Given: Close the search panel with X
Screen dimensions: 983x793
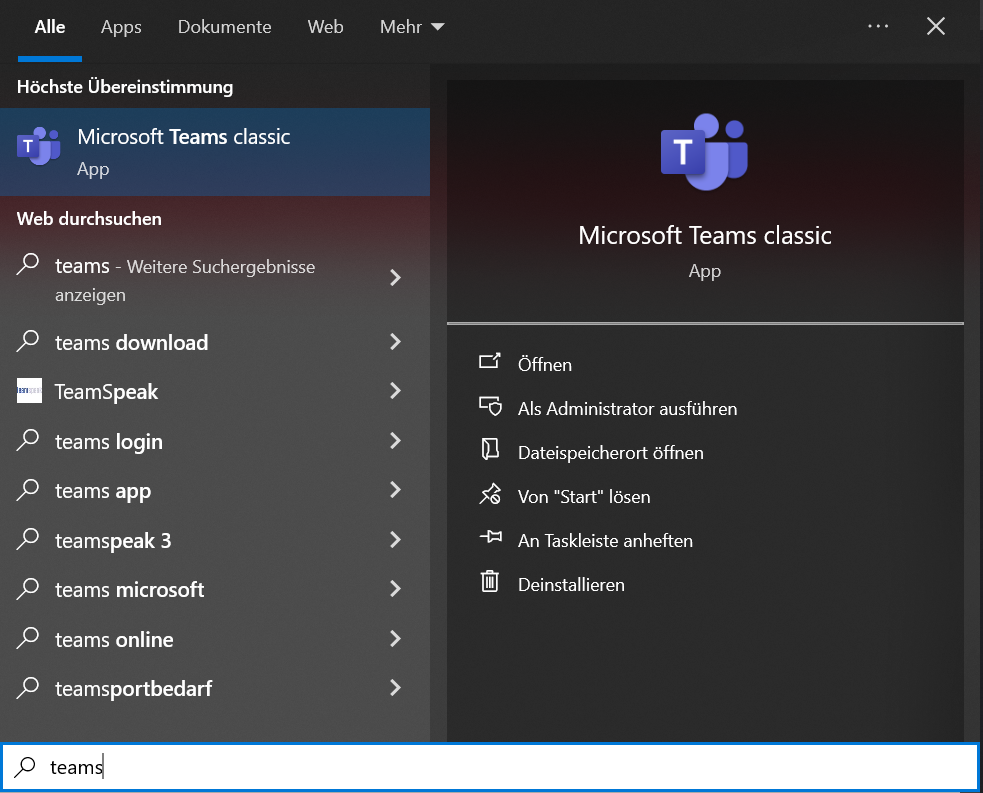Looking at the screenshot, I should click(x=935, y=26).
